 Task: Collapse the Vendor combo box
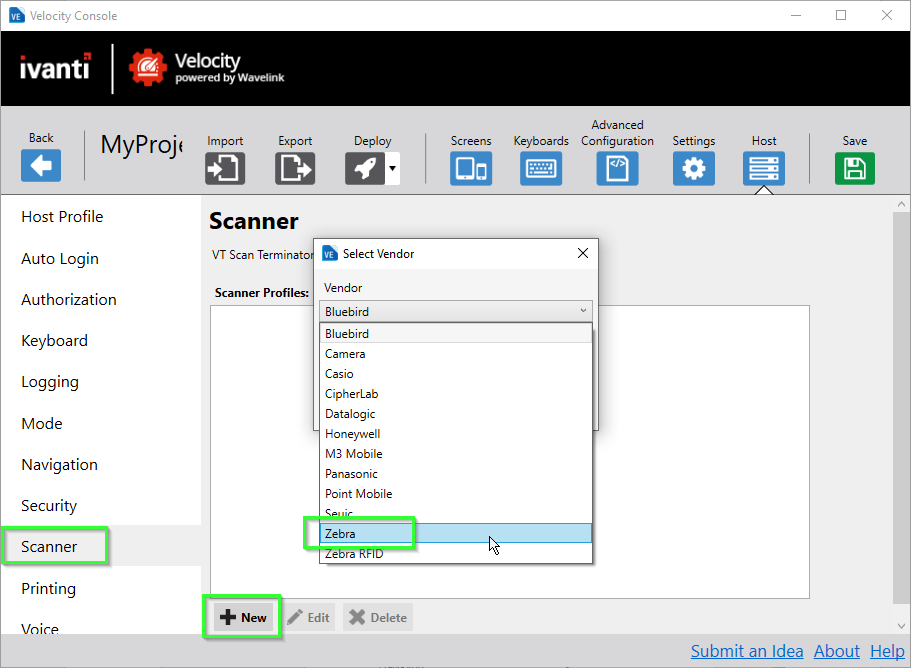click(x=583, y=311)
